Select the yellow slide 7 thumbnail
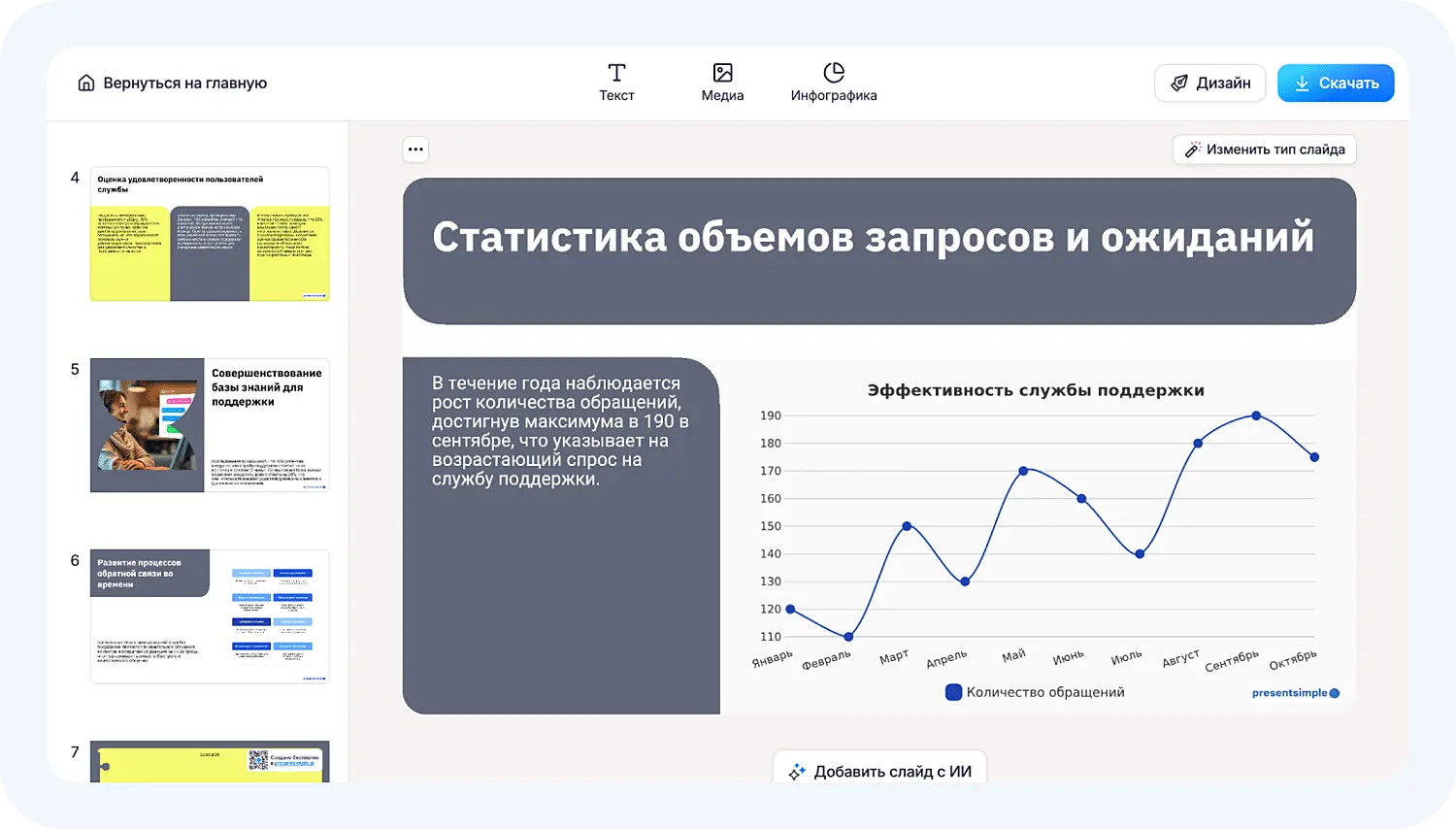Viewport: 1456px width, 829px height. 210,761
